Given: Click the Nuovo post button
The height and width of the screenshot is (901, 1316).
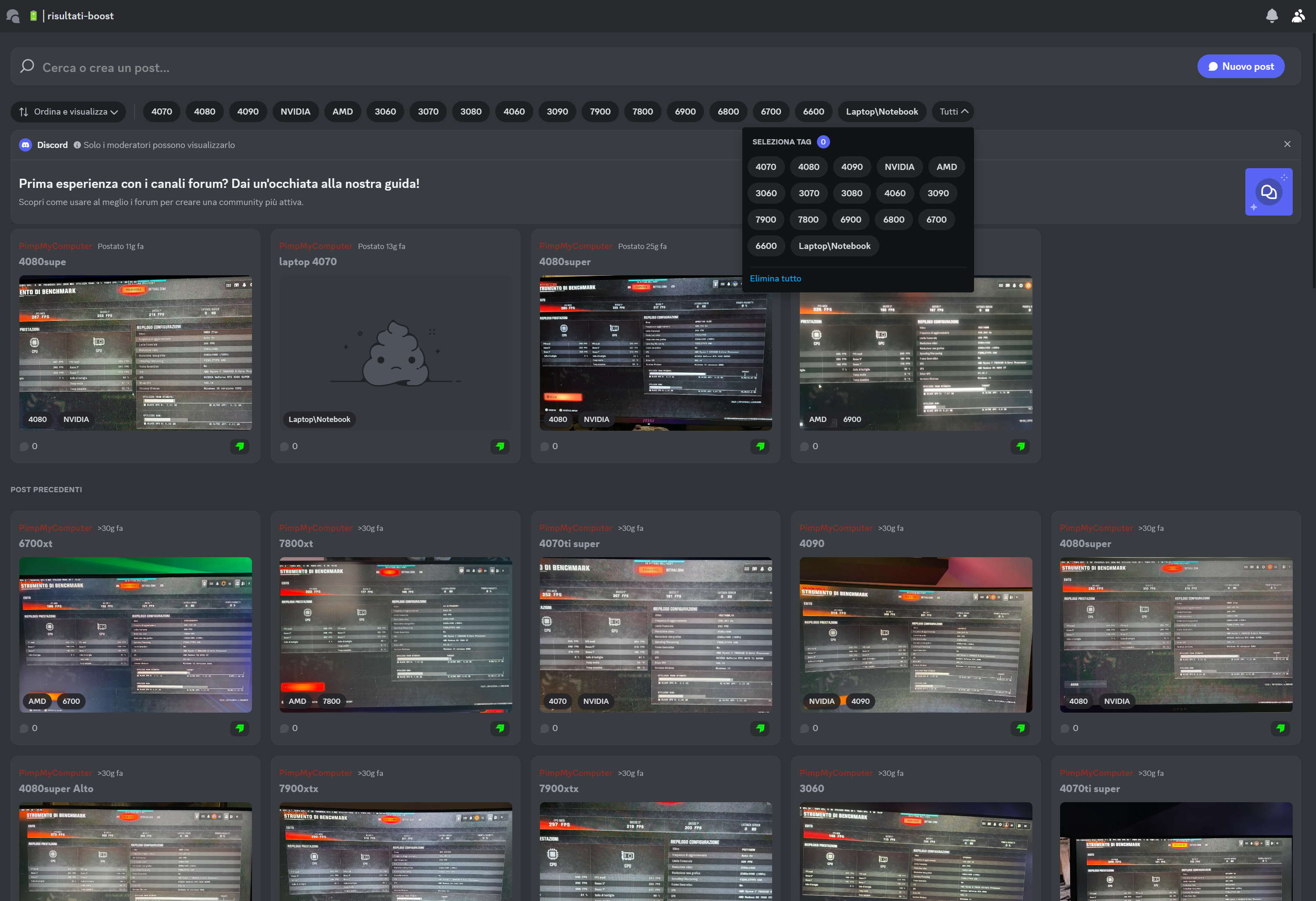Looking at the screenshot, I should 1240,66.
